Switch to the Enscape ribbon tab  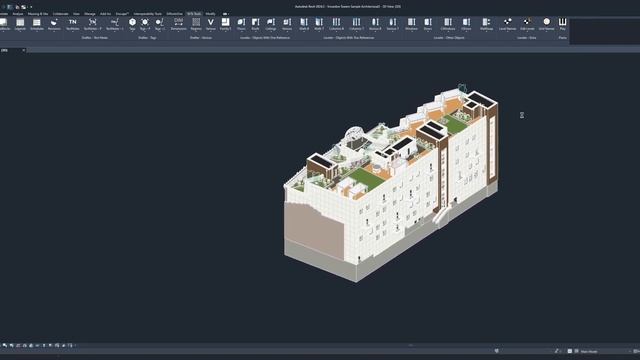pyautogui.click(x=122, y=14)
